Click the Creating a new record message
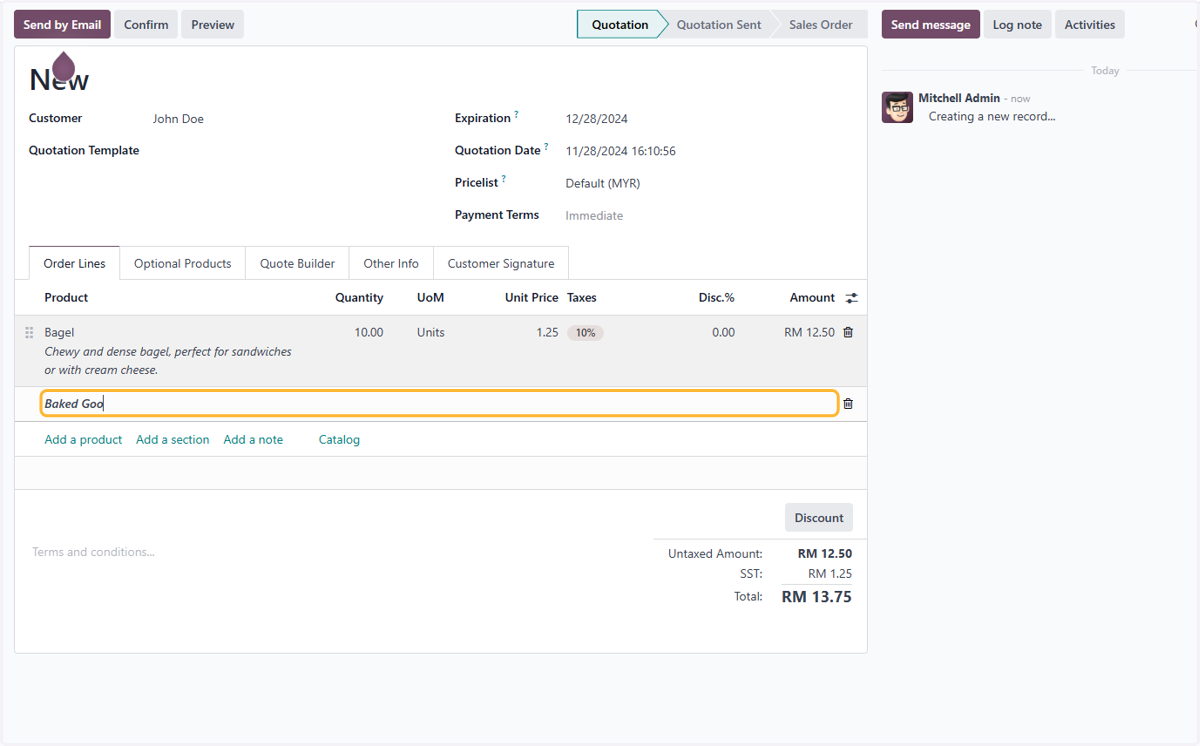The width and height of the screenshot is (1200, 746). coord(992,116)
